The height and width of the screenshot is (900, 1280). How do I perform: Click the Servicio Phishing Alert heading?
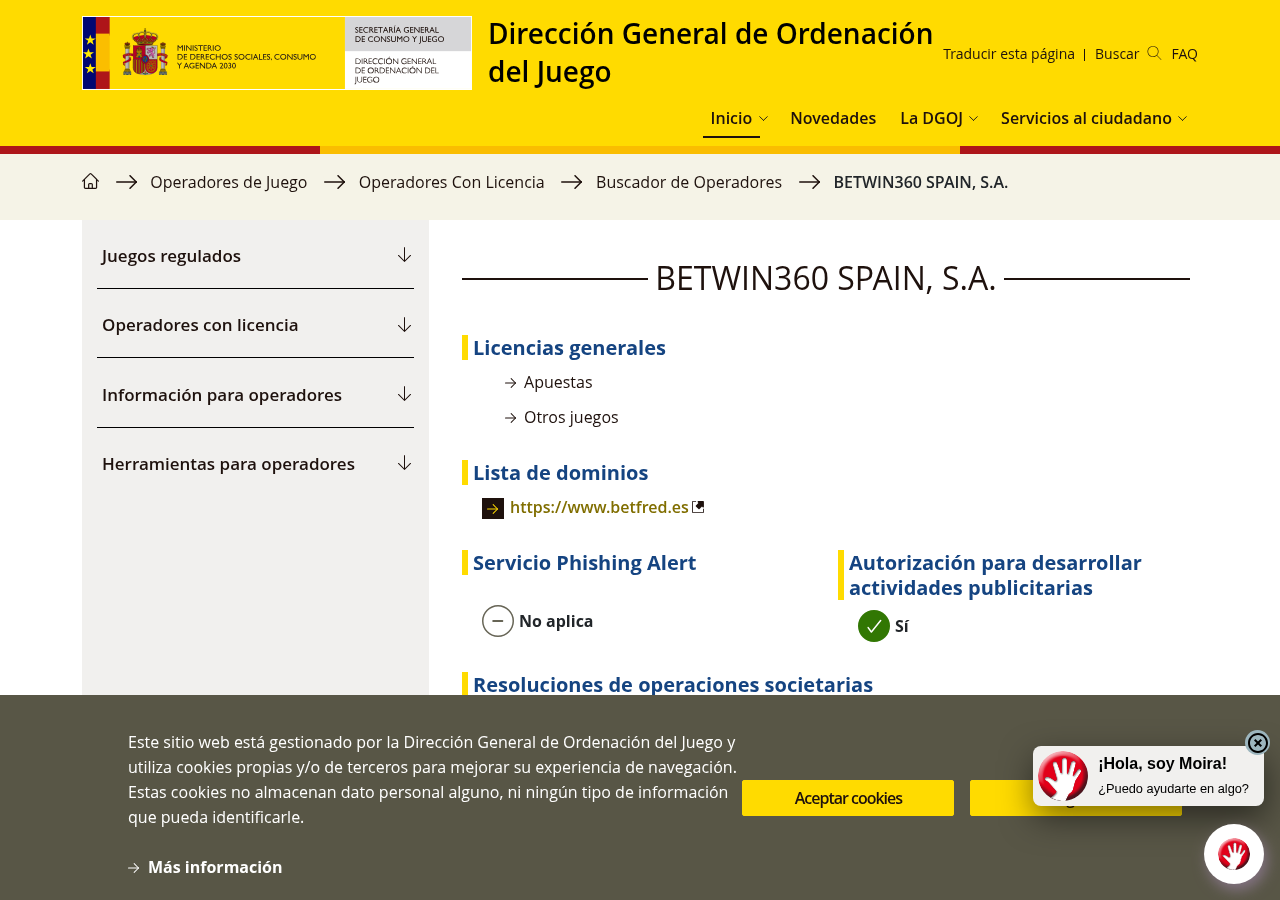pos(585,562)
